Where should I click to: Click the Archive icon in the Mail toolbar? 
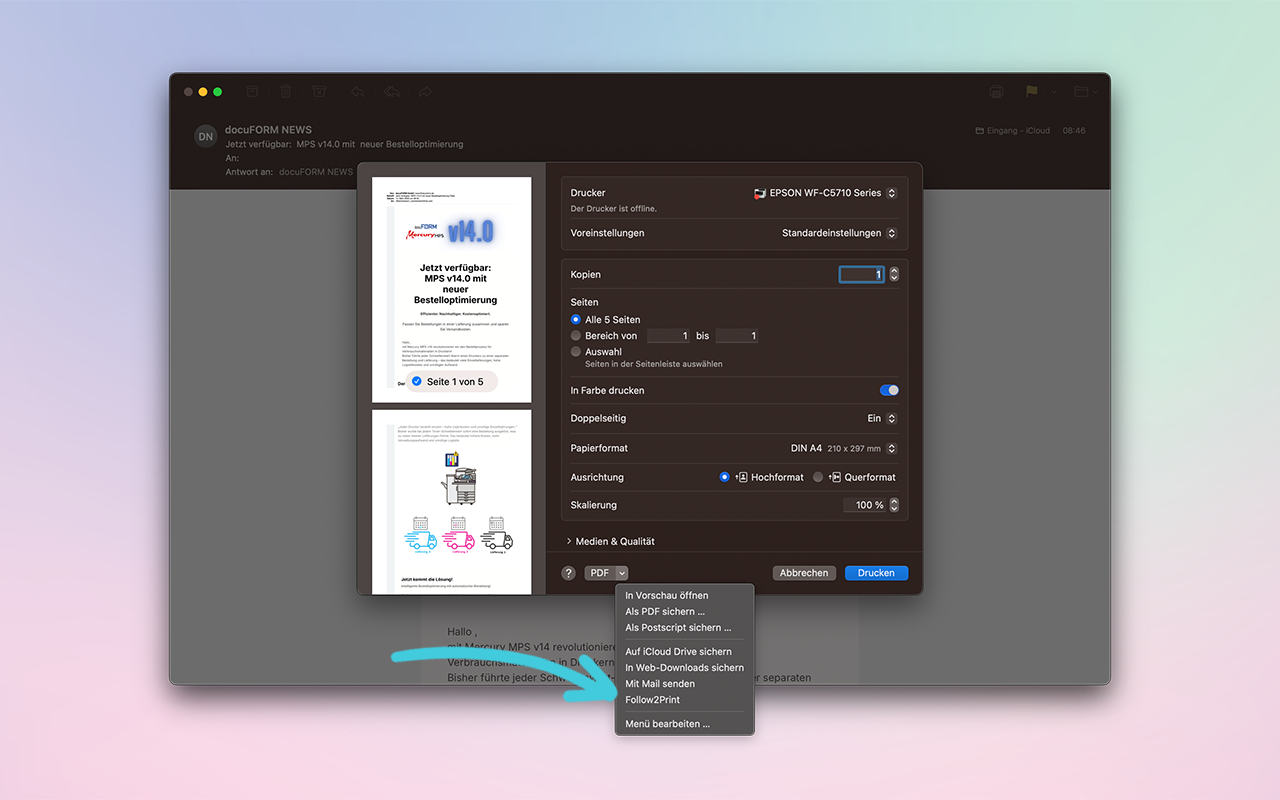[x=252, y=91]
